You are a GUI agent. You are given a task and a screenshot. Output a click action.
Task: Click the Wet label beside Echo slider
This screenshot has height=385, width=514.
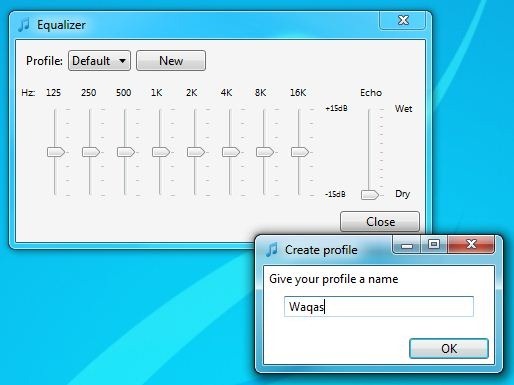(403, 109)
